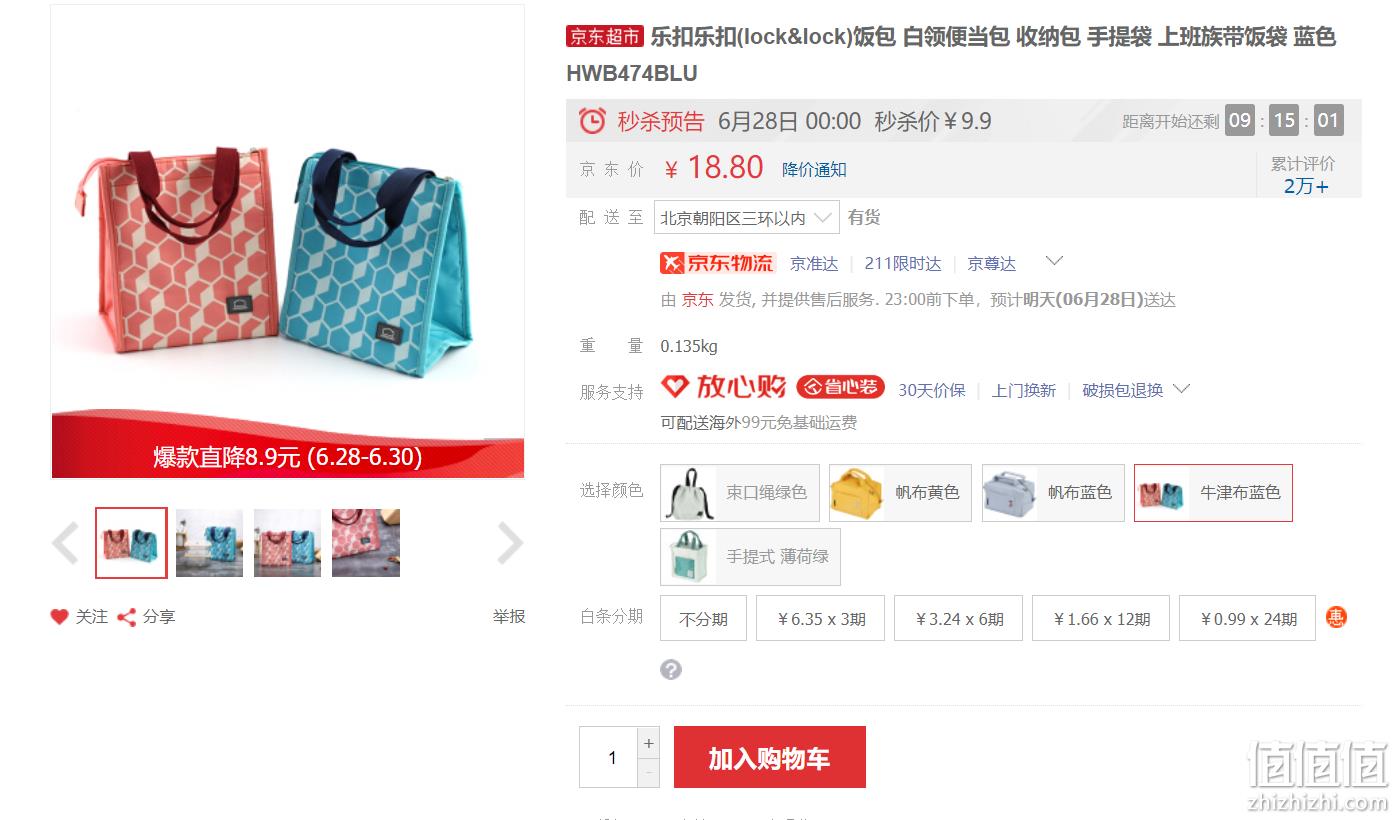Click the 秒杀预告 alarm clock icon

[x=592, y=121]
